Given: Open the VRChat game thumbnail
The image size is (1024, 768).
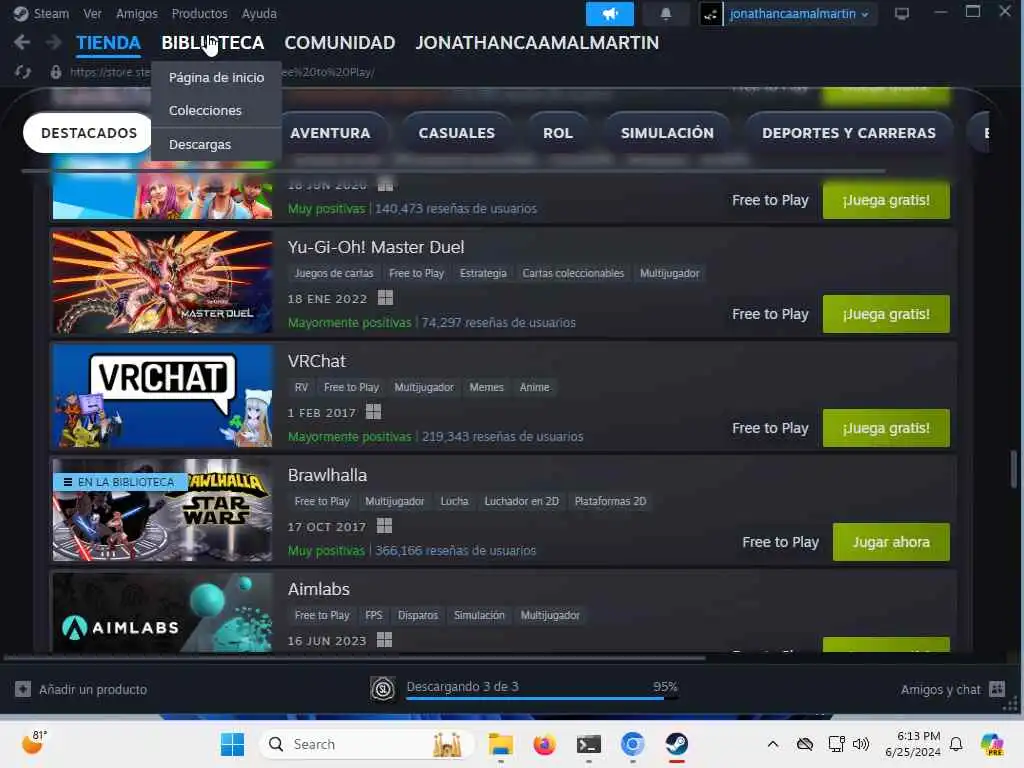Looking at the screenshot, I should click(163, 396).
